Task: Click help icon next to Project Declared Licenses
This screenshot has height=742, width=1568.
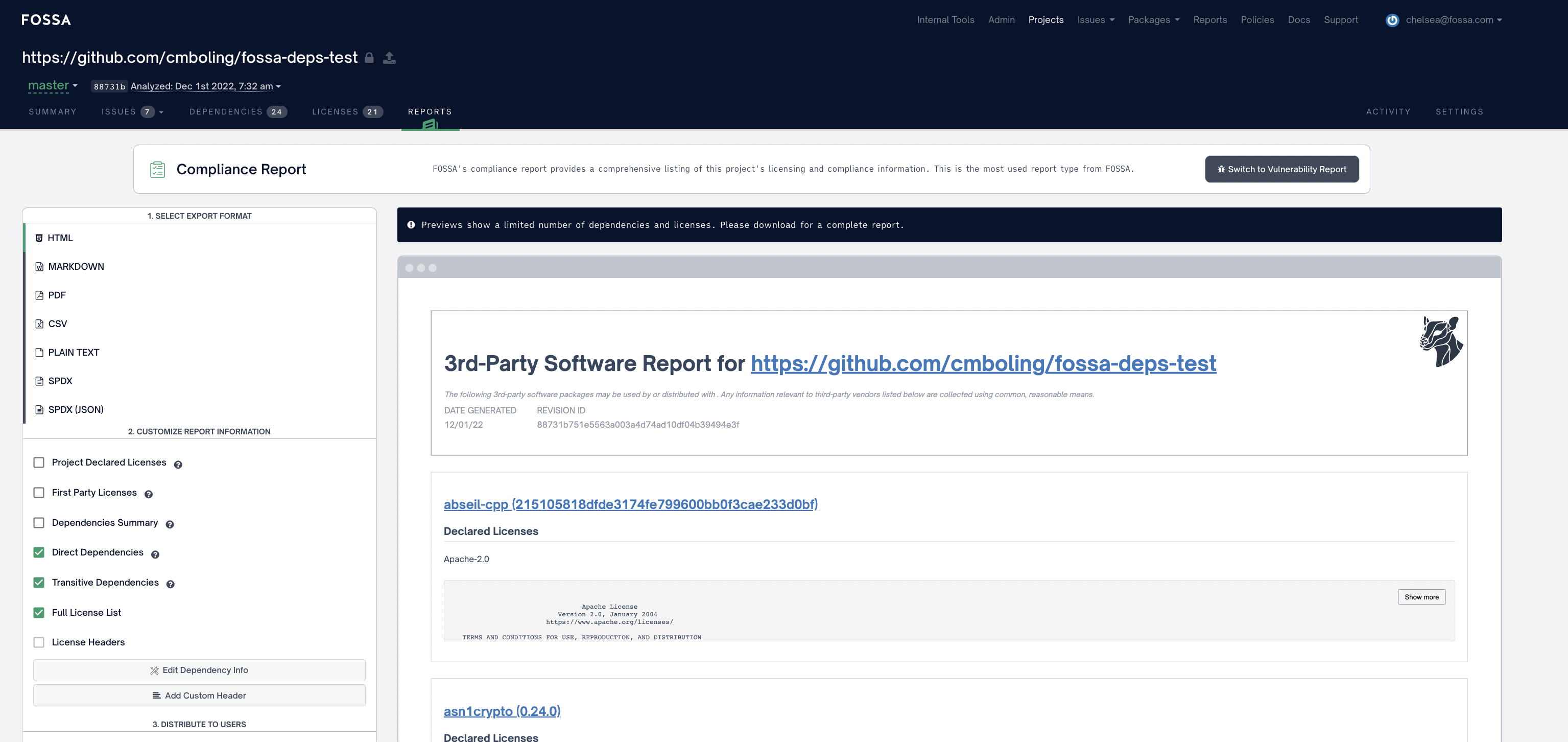Action: [x=178, y=464]
